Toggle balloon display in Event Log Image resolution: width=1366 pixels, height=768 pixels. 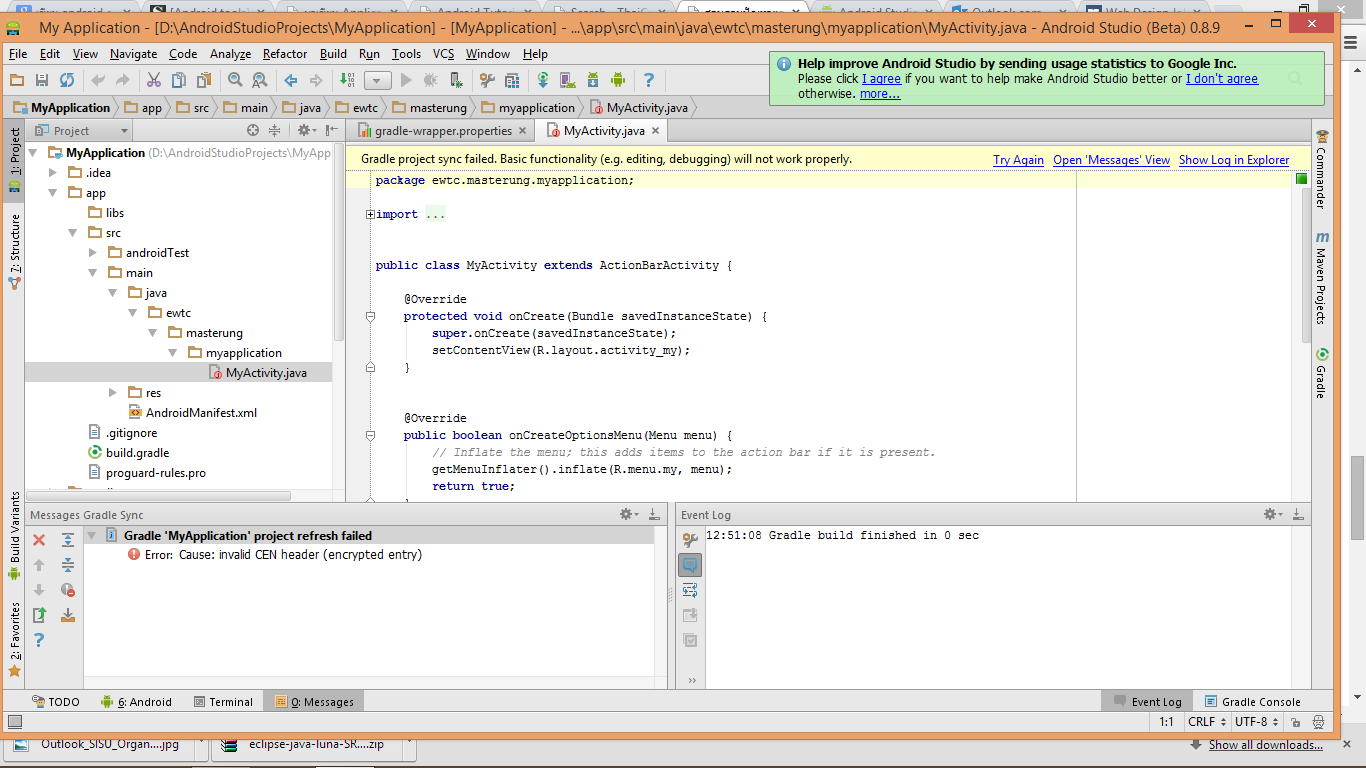(x=690, y=565)
